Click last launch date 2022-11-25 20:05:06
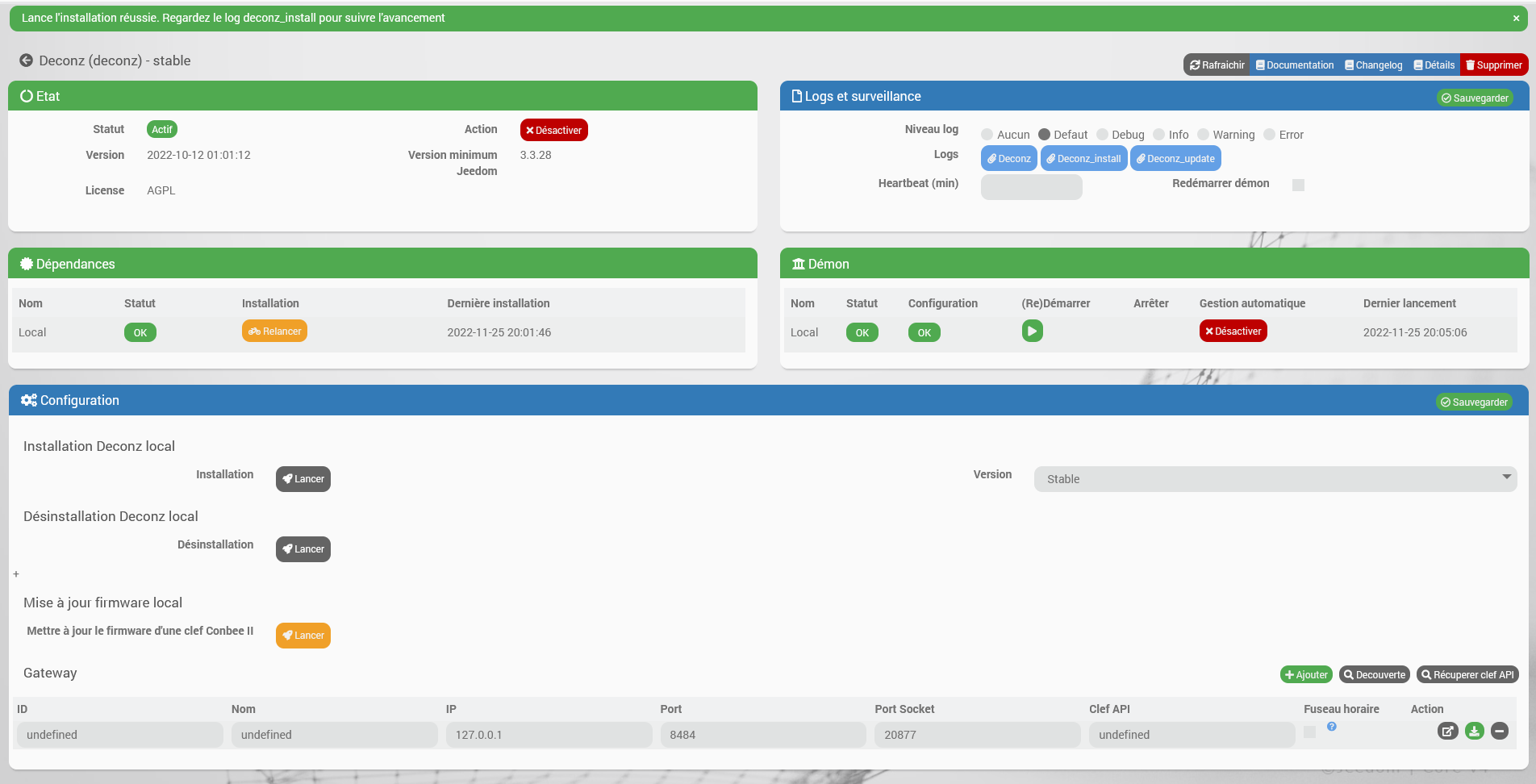The height and width of the screenshot is (784, 1536). click(x=1415, y=332)
